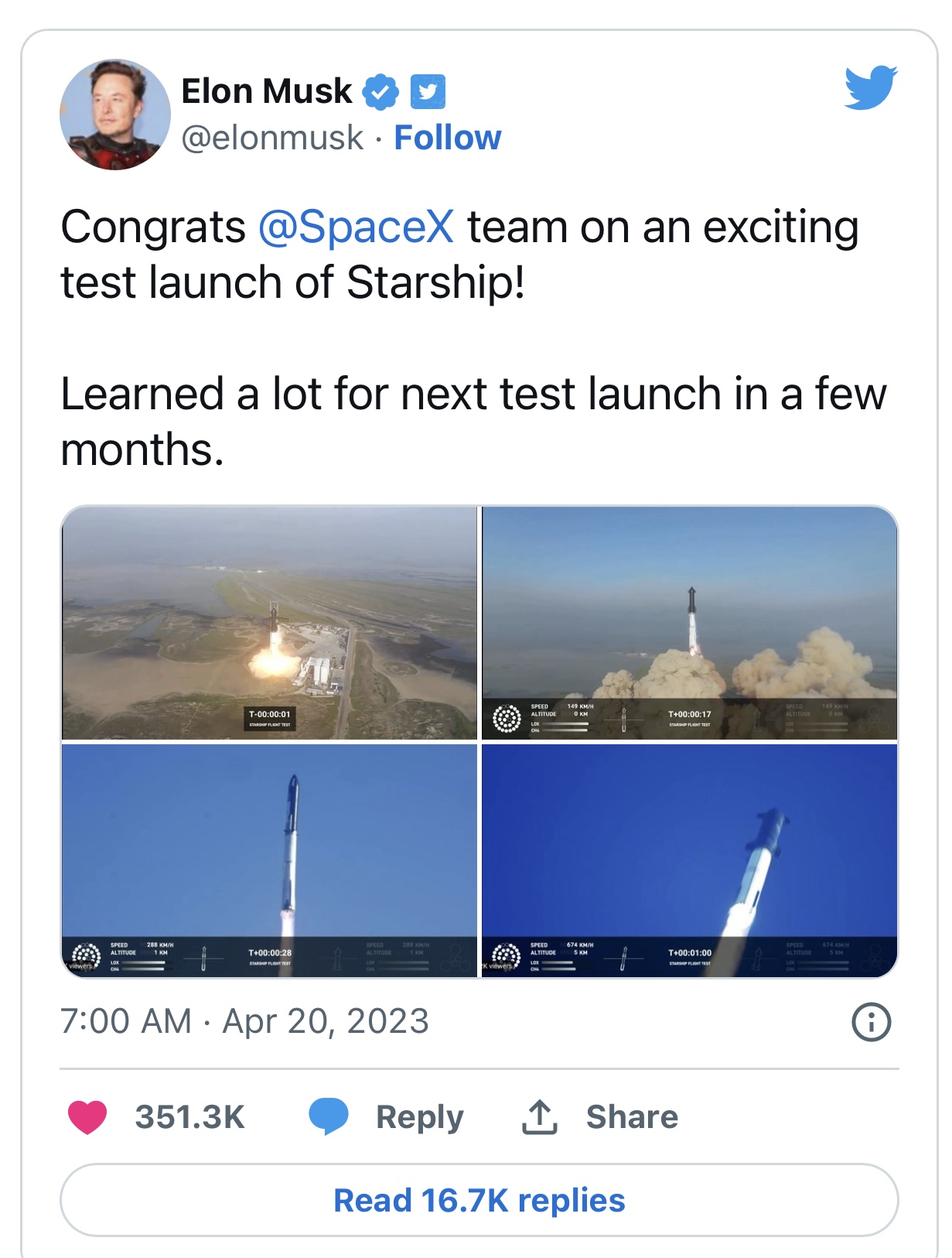Screen dimensions: 952x1258
Task: Open Elon Musk's profile picture
Action: click(115, 115)
